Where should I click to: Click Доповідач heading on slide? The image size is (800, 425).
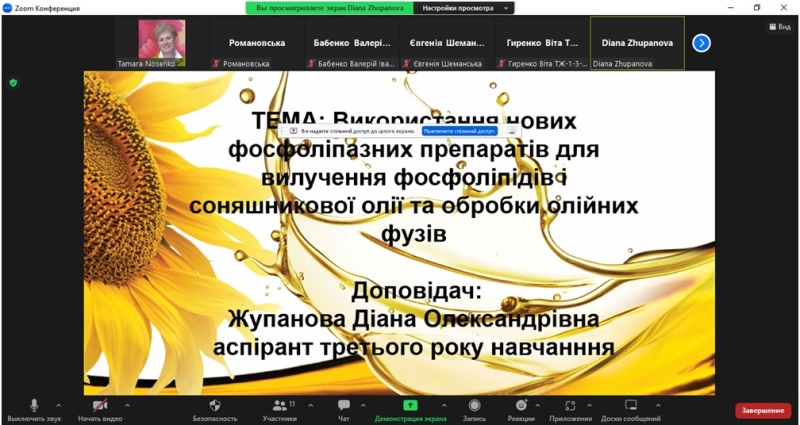(416, 291)
